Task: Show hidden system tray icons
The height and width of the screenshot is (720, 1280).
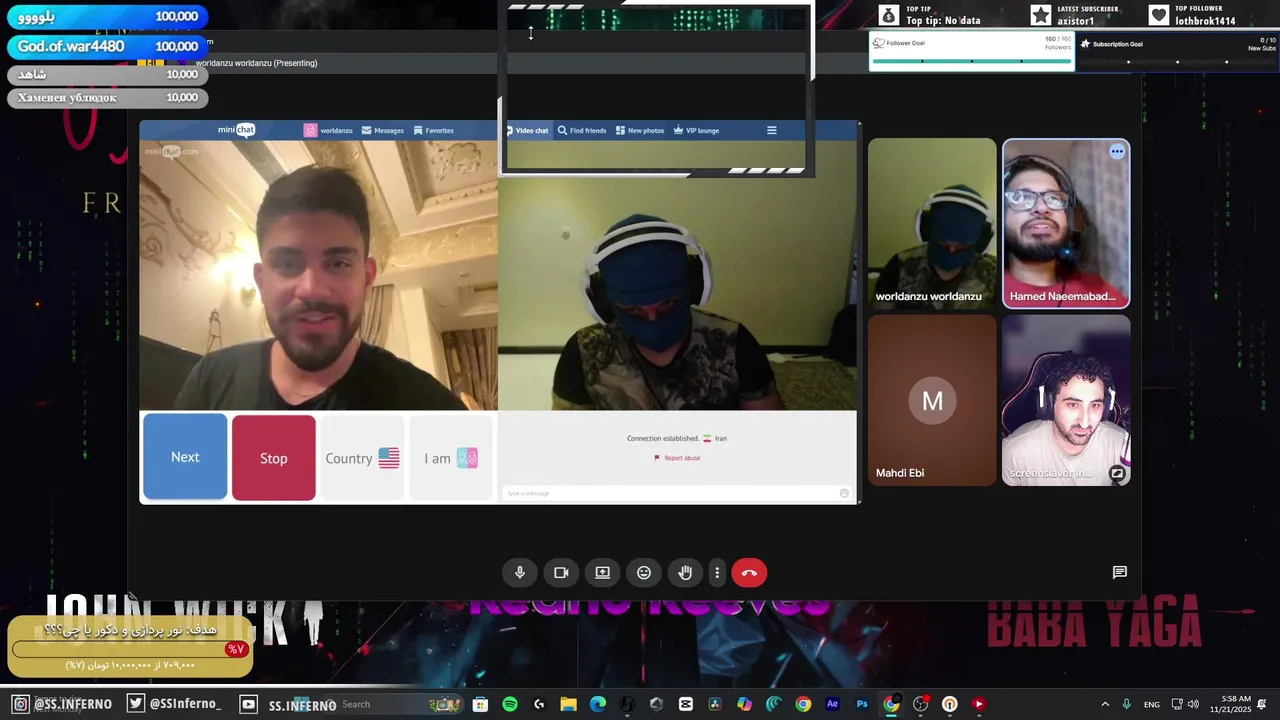Action: point(1105,704)
